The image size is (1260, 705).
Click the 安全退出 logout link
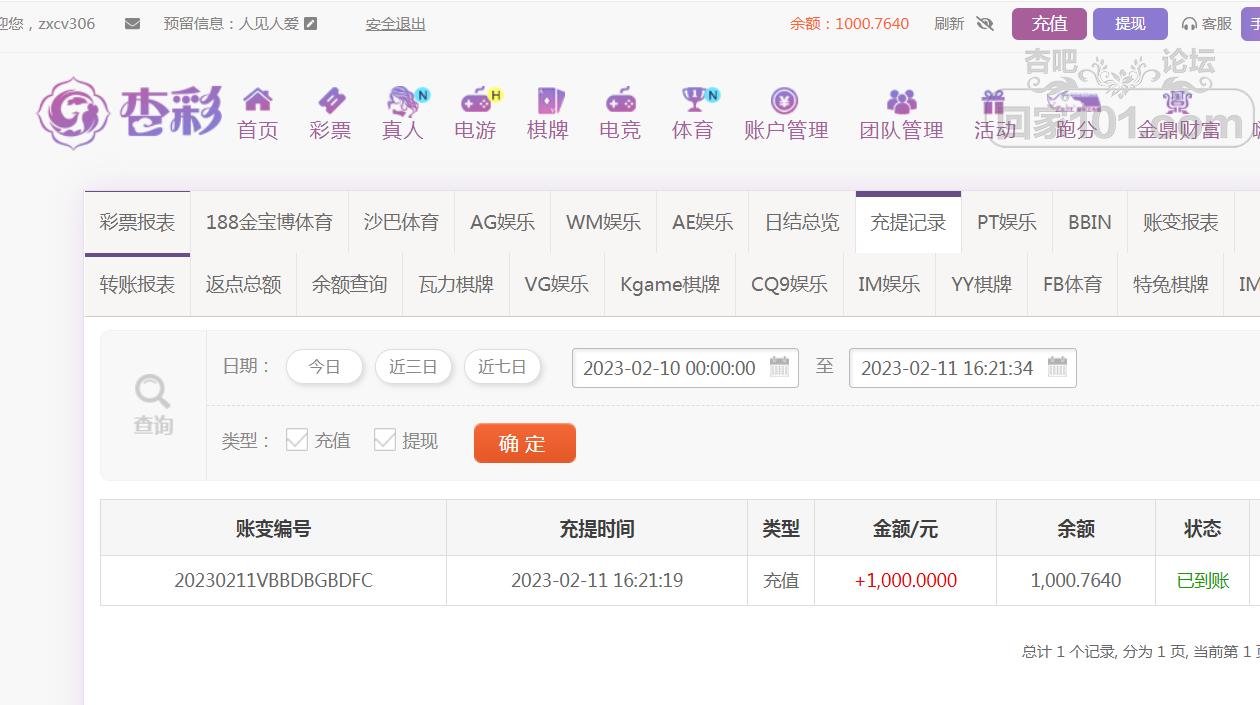395,23
